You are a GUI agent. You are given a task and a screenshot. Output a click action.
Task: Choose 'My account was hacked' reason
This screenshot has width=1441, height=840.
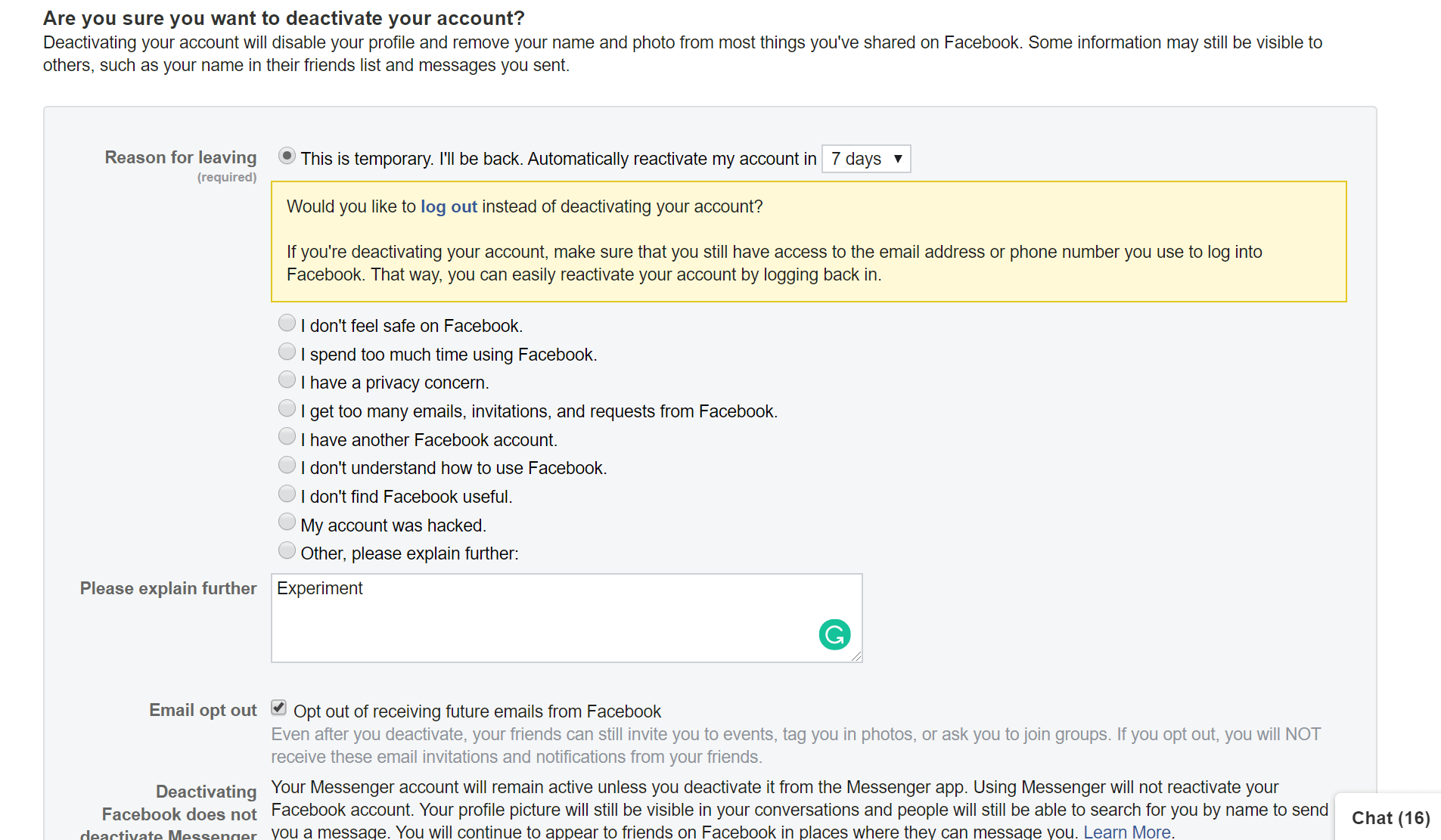[287, 522]
